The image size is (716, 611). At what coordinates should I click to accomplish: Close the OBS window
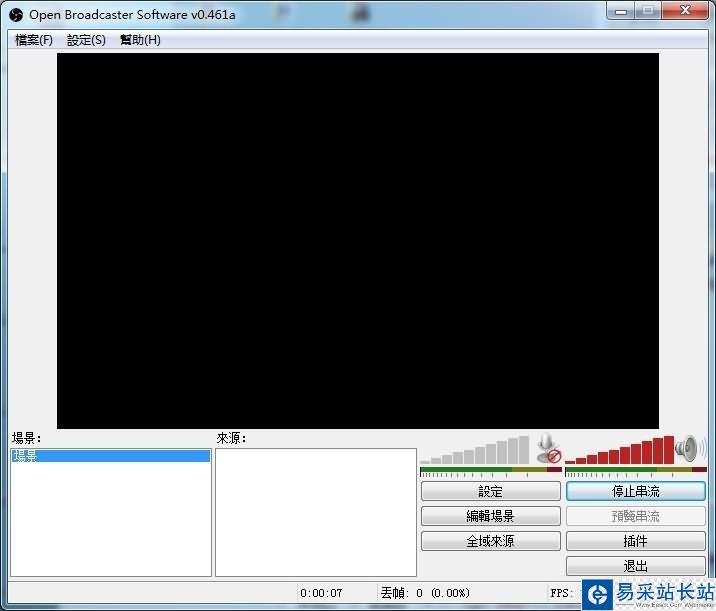click(685, 11)
